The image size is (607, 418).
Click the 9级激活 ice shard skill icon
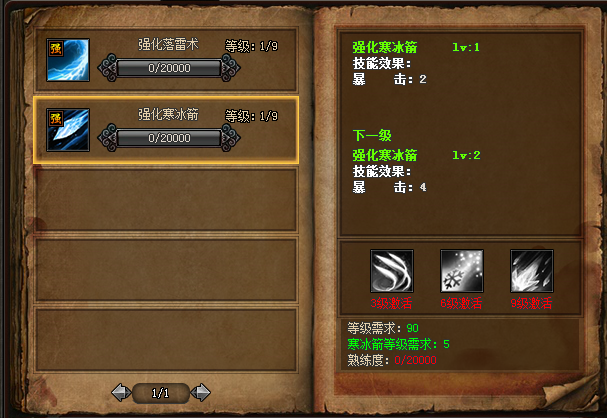click(532, 271)
